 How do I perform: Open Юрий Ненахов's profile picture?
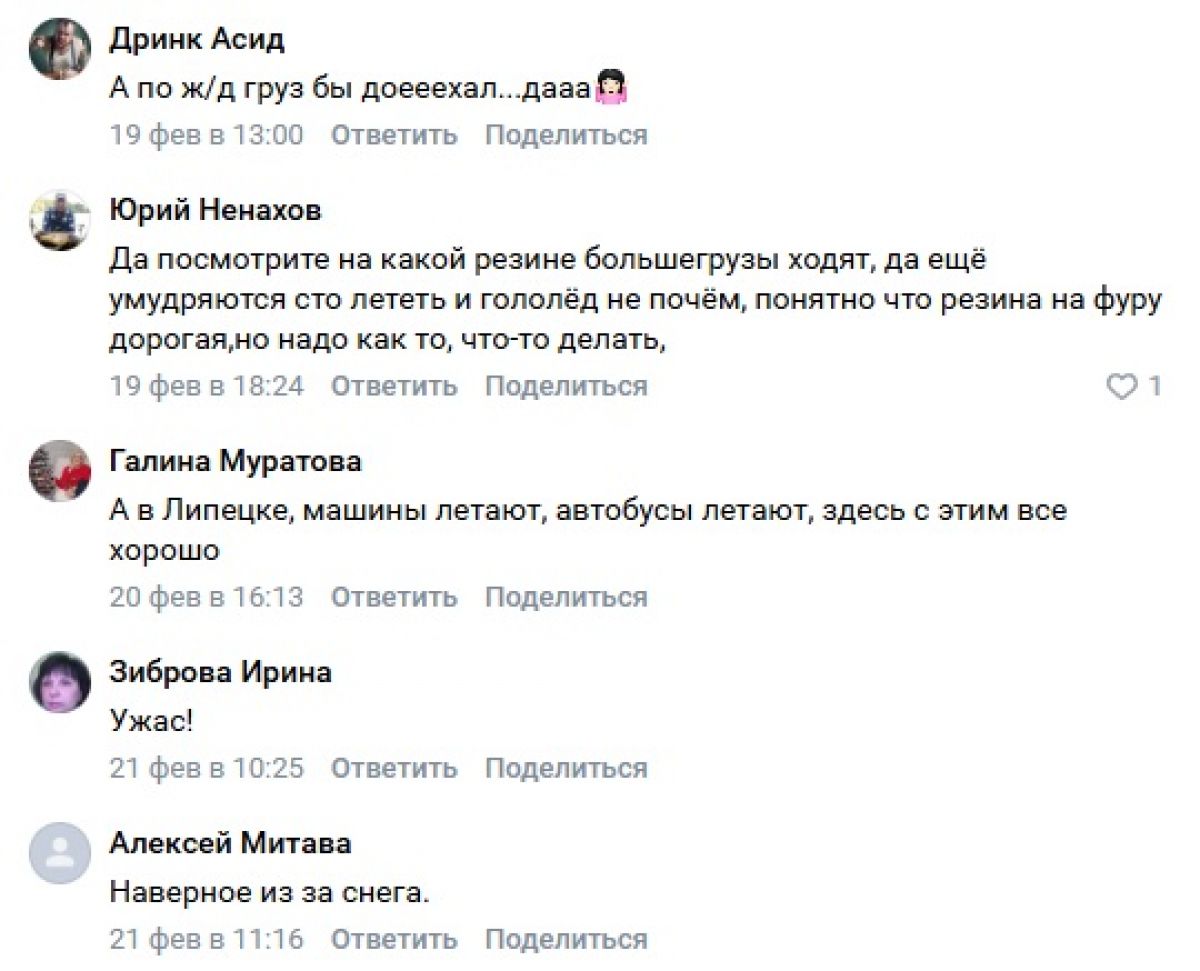coord(60,219)
